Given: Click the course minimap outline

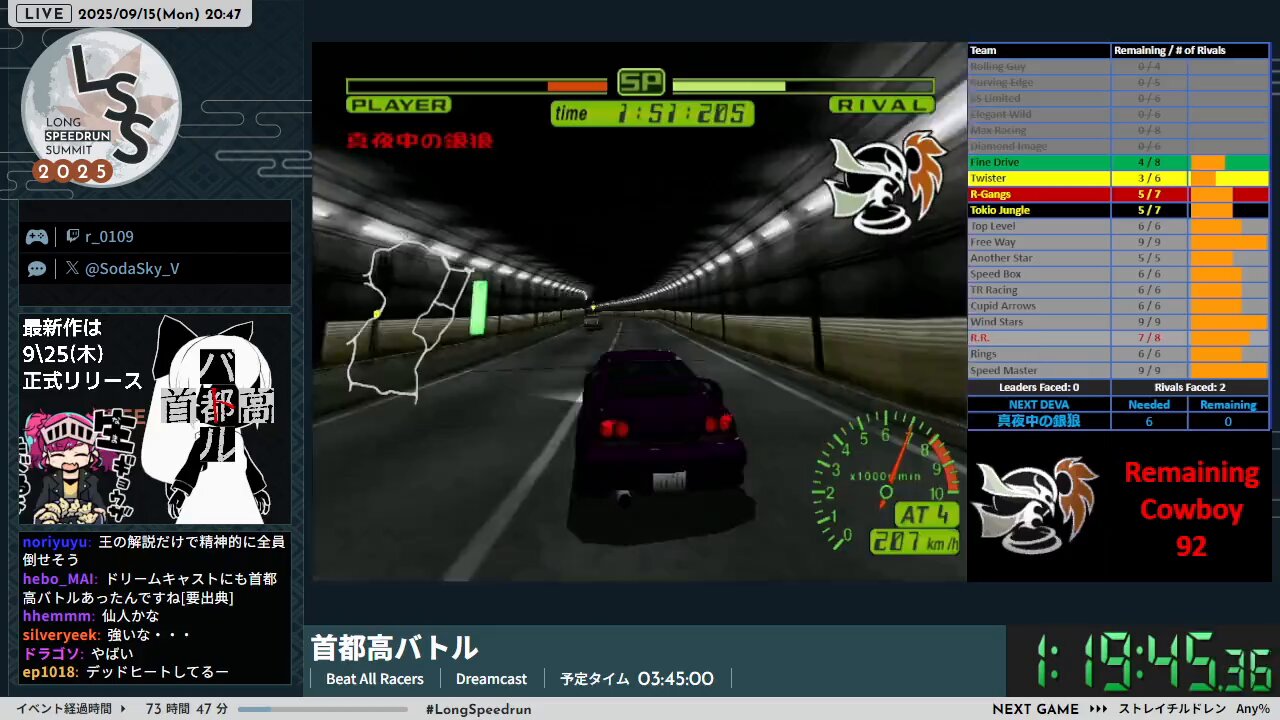Looking at the screenshot, I should point(410,320).
